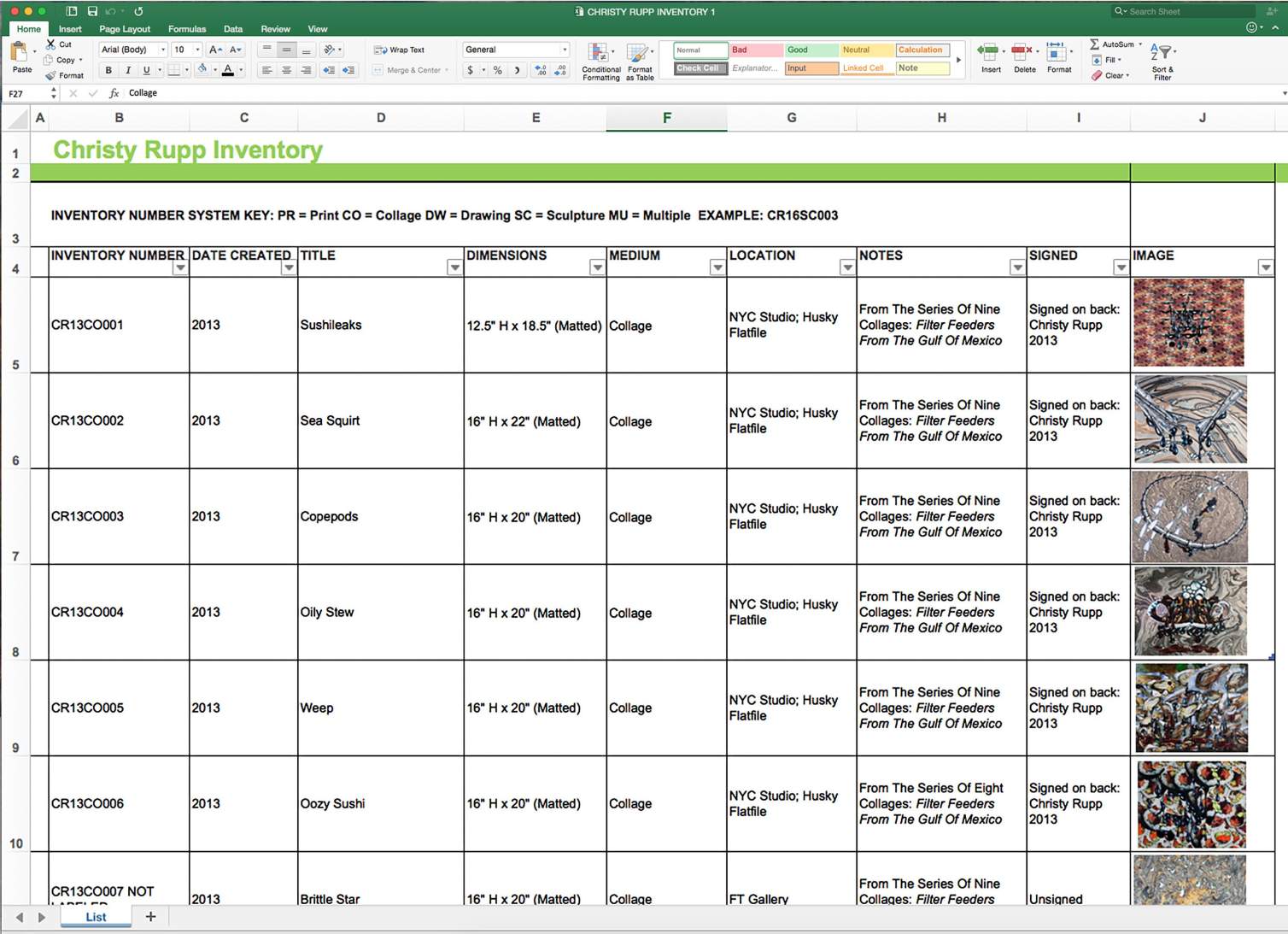
Task: Toggle underline formatting
Action: 146,70
